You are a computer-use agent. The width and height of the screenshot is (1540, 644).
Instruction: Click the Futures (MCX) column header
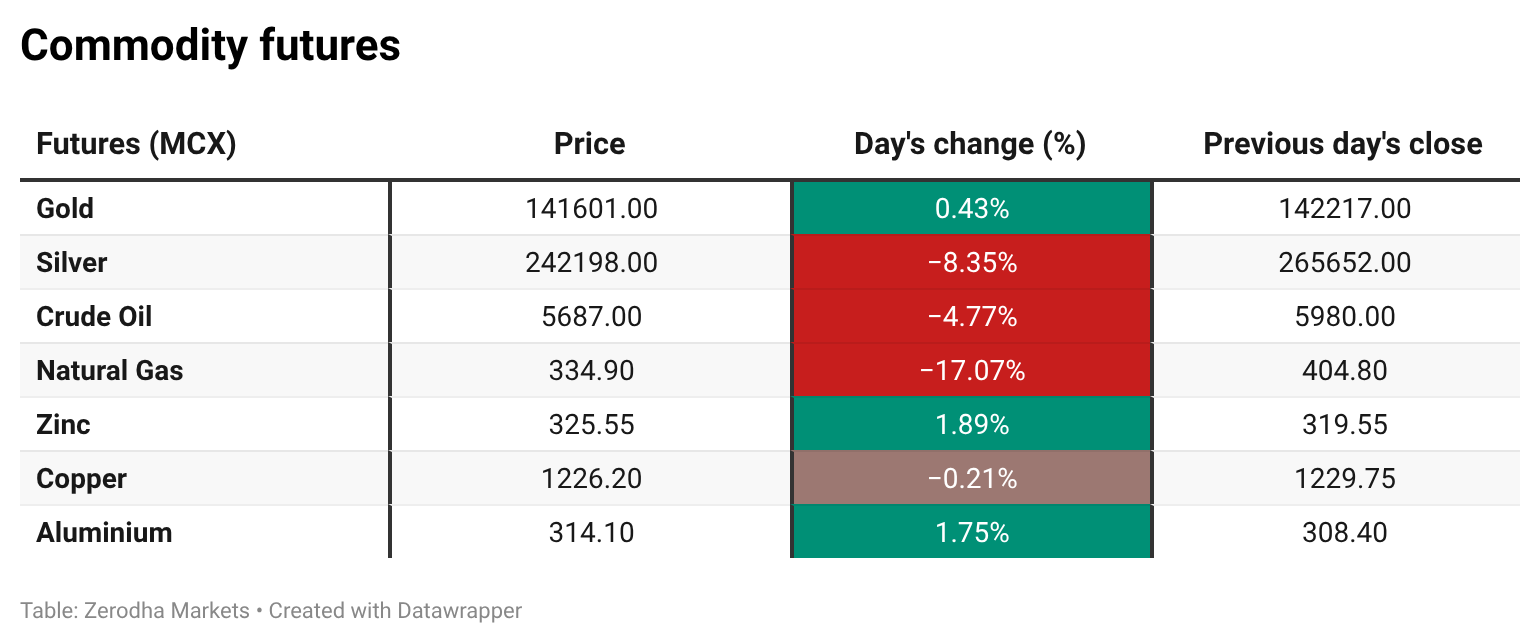click(x=136, y=144)
